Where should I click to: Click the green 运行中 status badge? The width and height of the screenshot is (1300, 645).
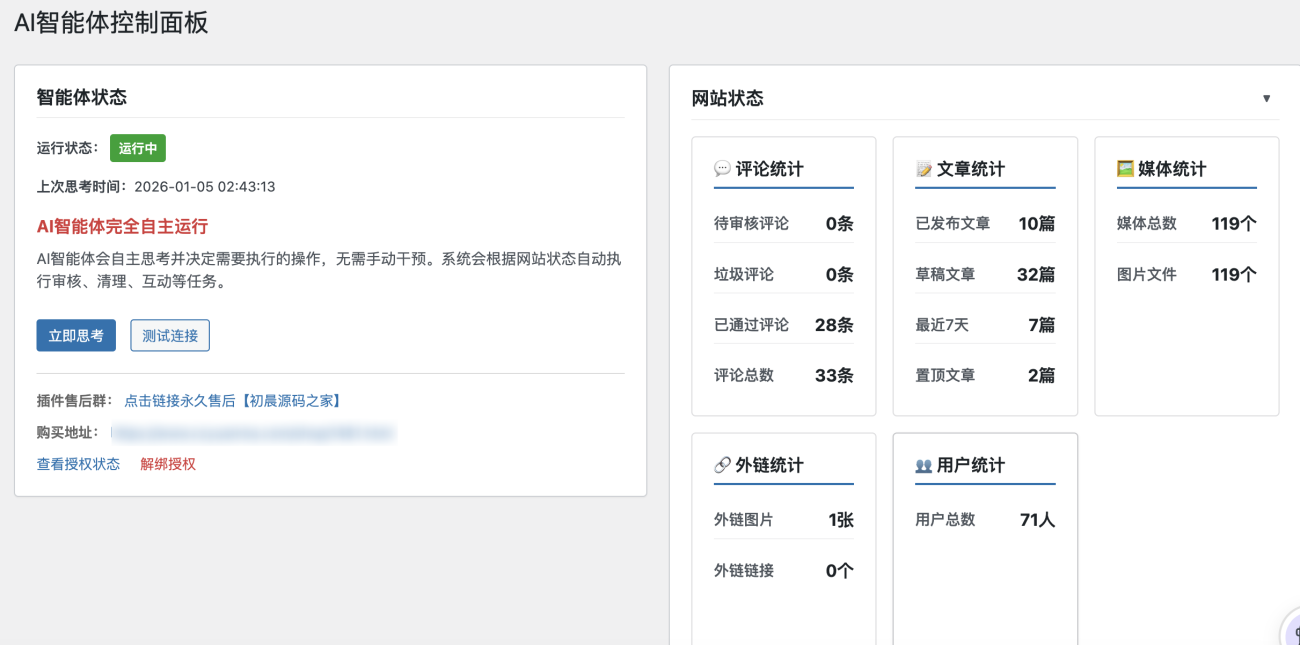pyautogui.click(x=138, y=148)
